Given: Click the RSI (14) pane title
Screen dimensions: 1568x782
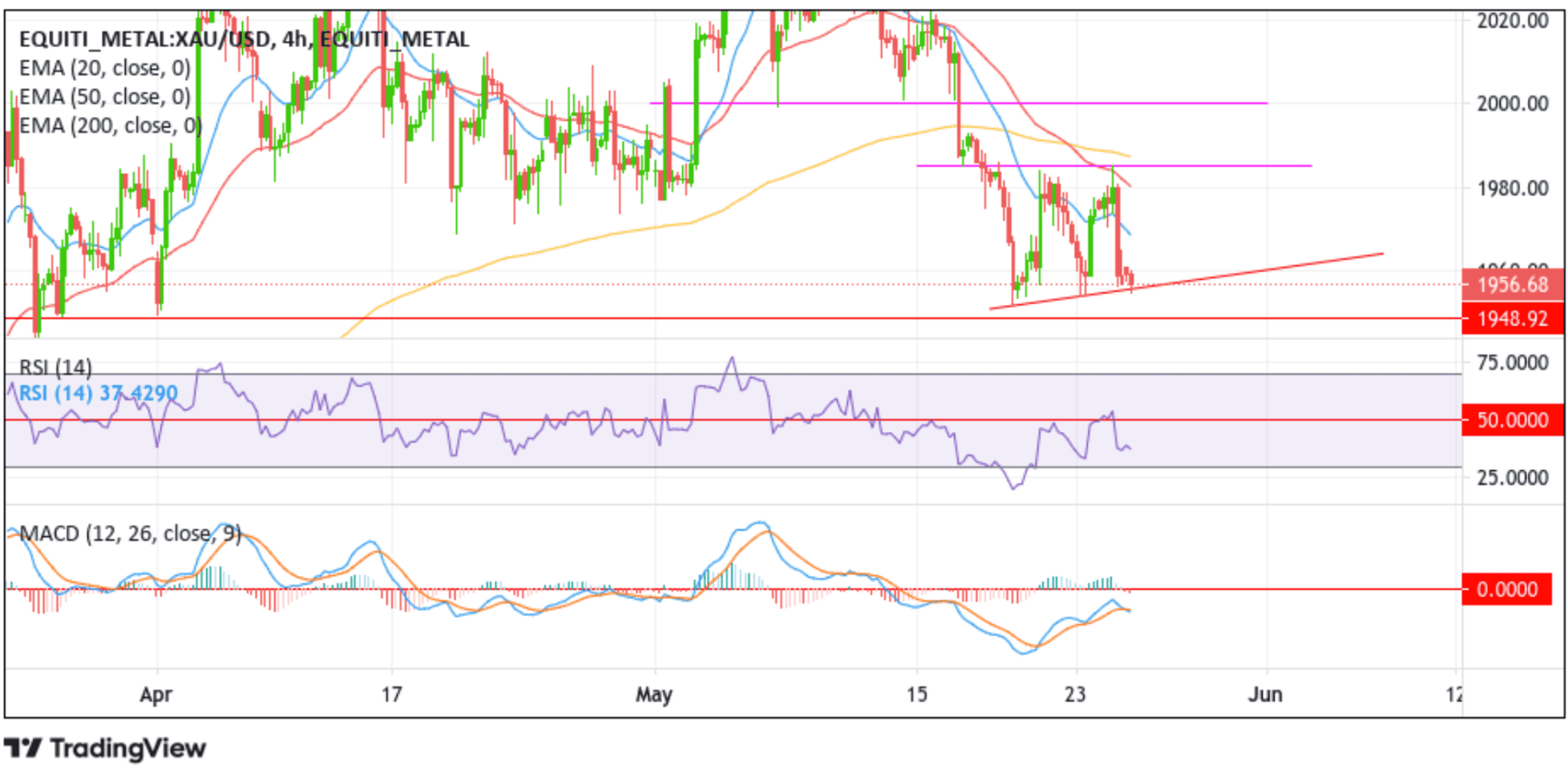Looking at the screenshot, I should 55,367.
